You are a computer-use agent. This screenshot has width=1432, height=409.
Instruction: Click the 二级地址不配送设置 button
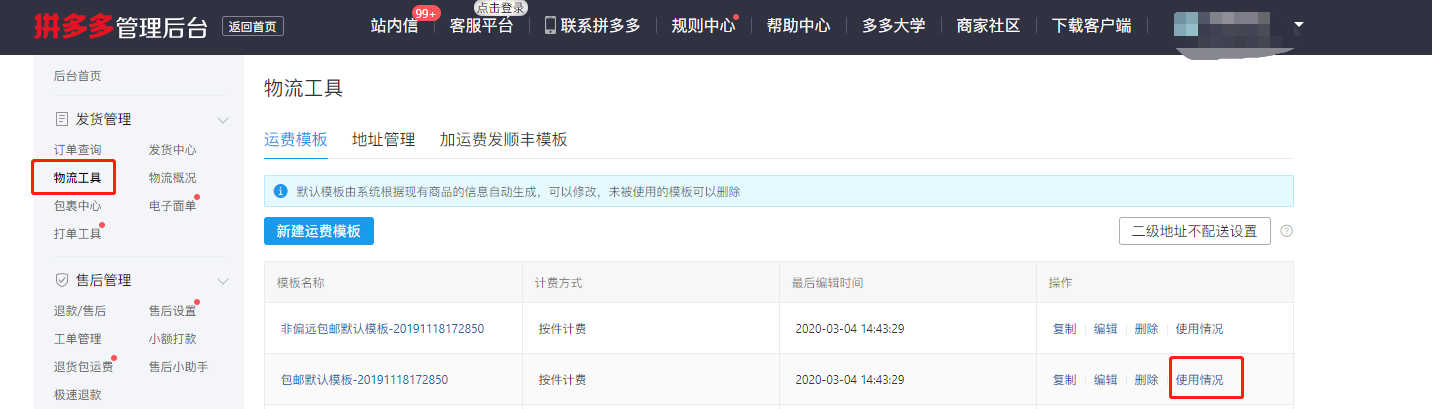1195,231
